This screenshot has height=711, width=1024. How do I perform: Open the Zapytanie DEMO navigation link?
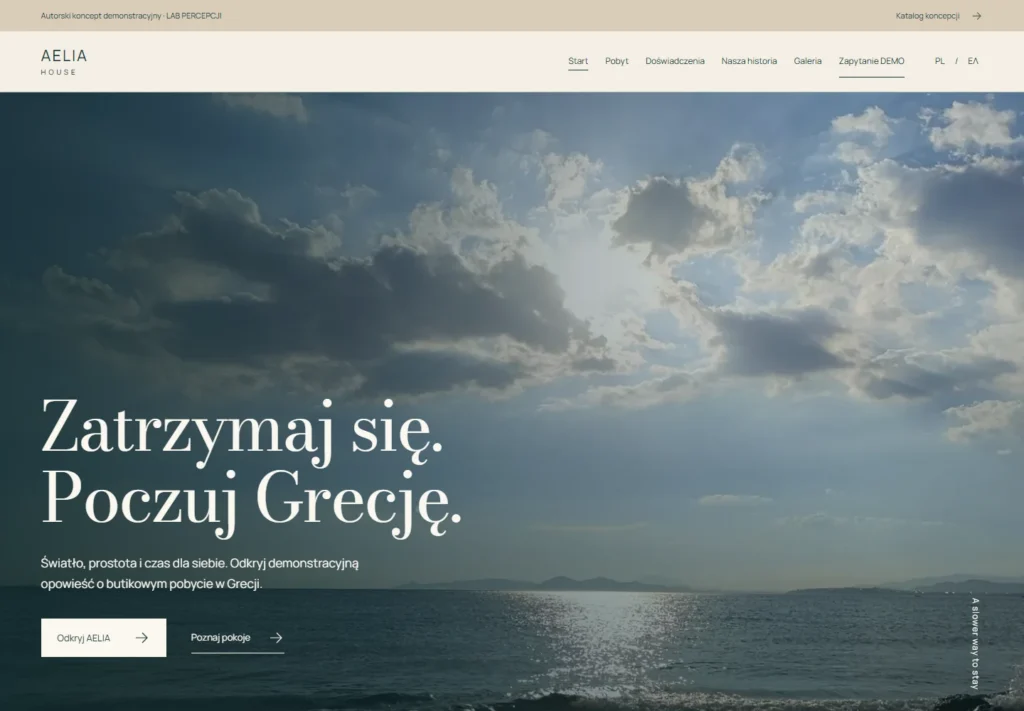871,61
